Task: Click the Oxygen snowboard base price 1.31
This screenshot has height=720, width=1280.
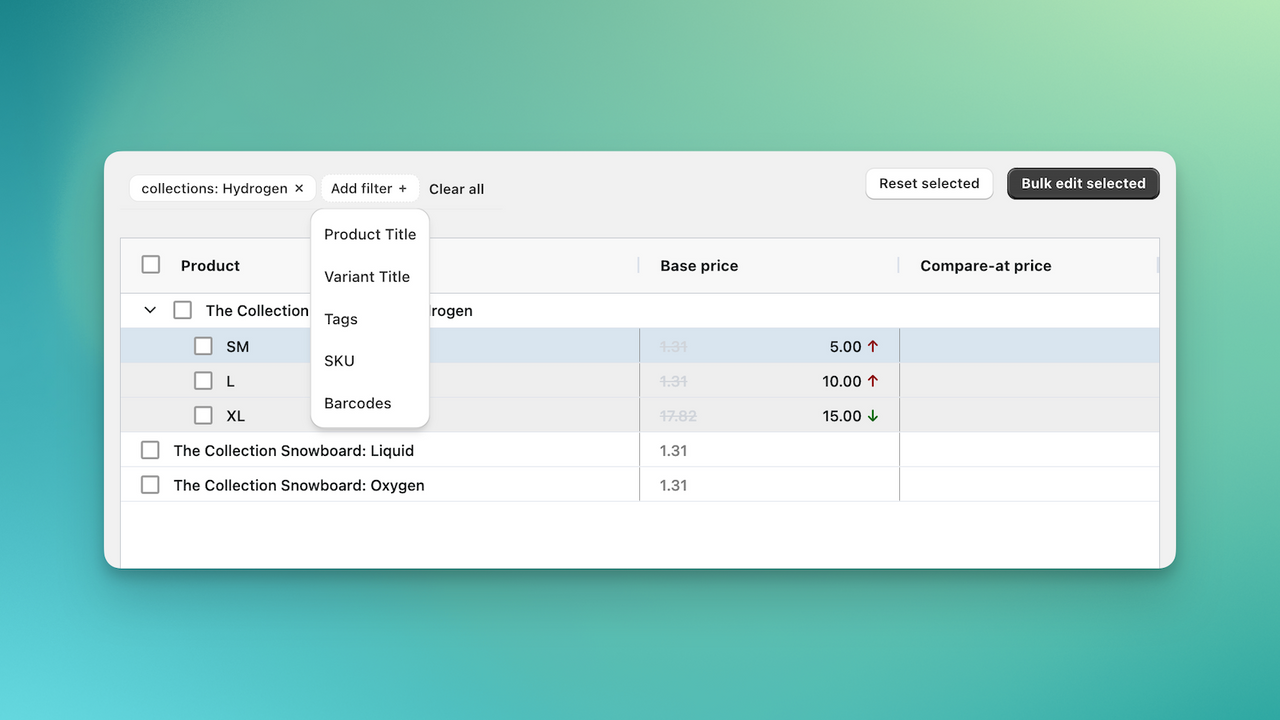Action: (x=674, y=486)
